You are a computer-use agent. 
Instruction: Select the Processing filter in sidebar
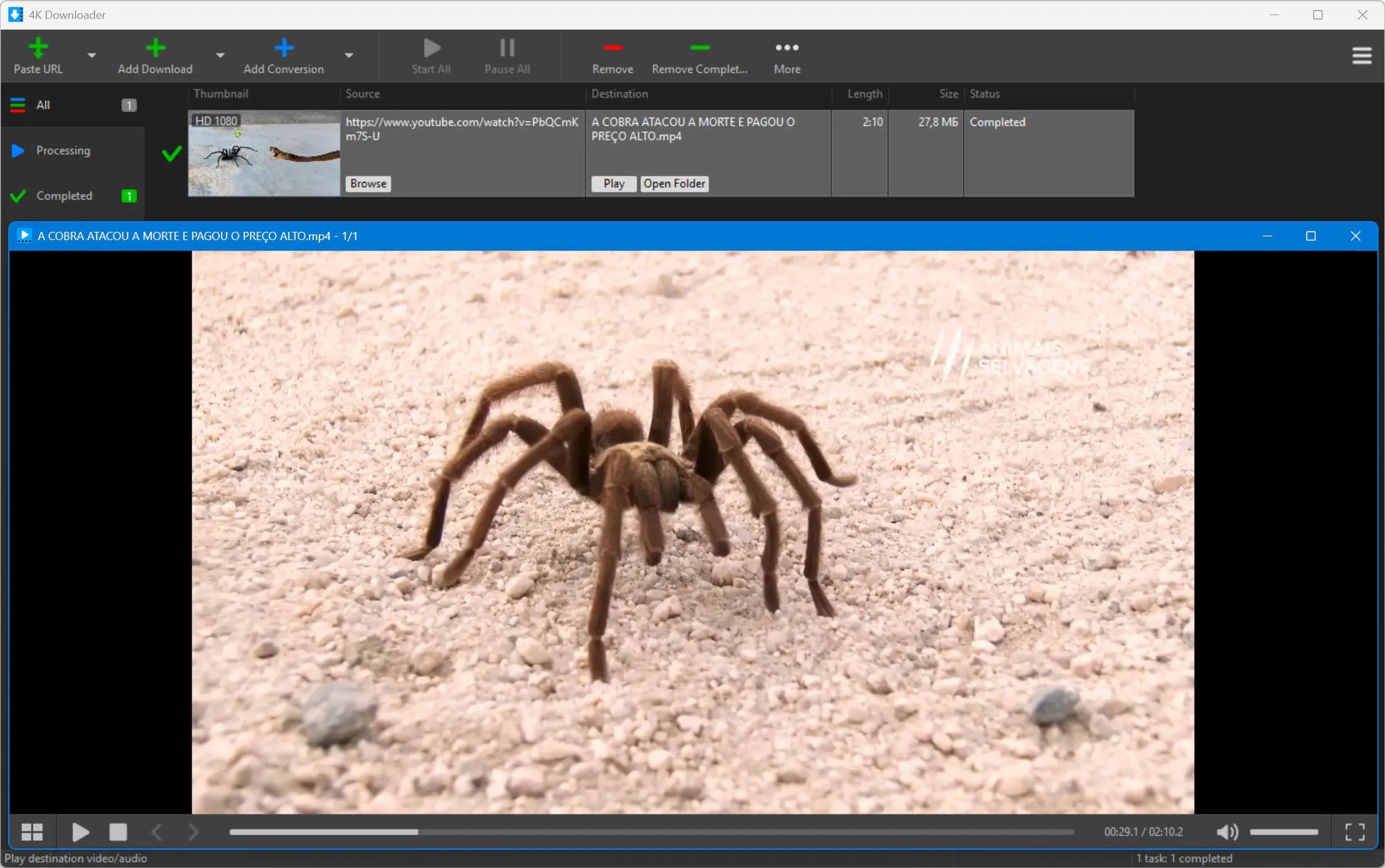(x=63, y=151)
